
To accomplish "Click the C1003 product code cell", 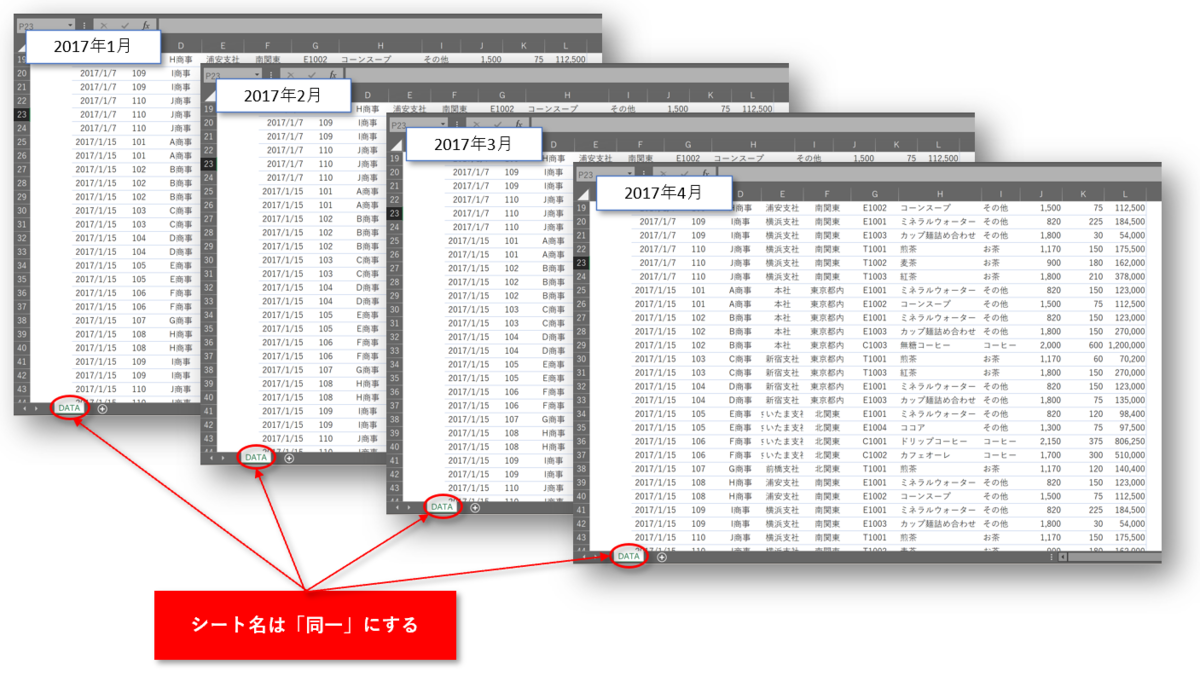I will click(875, 345).
